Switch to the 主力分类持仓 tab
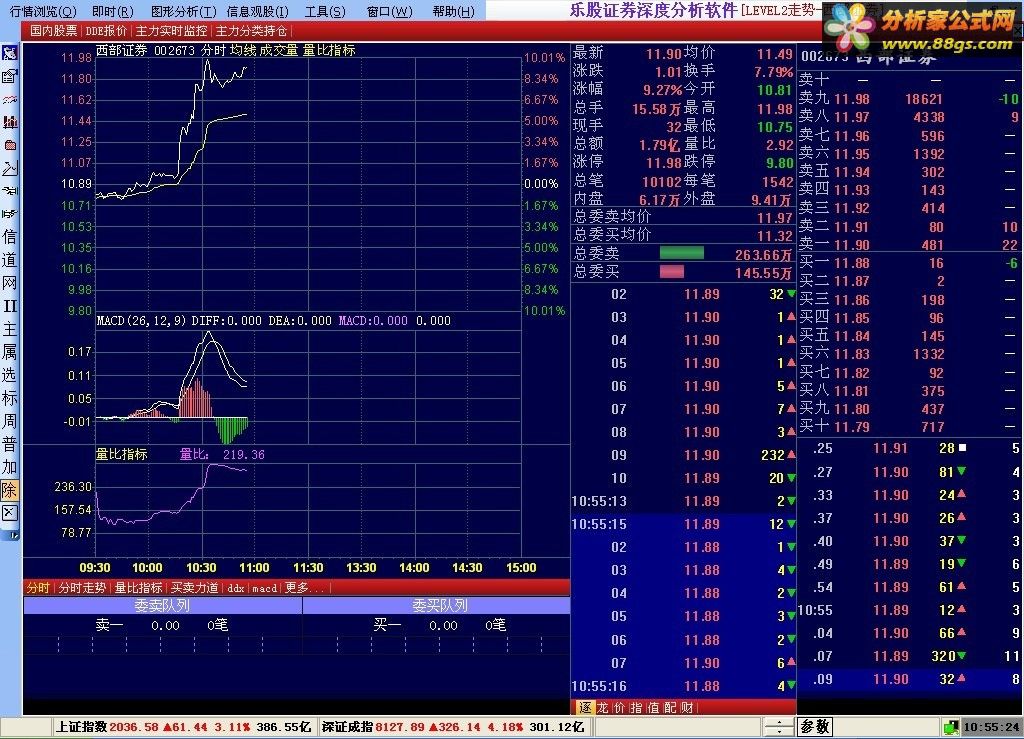The width and height of the screenshot is (1024, 739). pos(251,31)
